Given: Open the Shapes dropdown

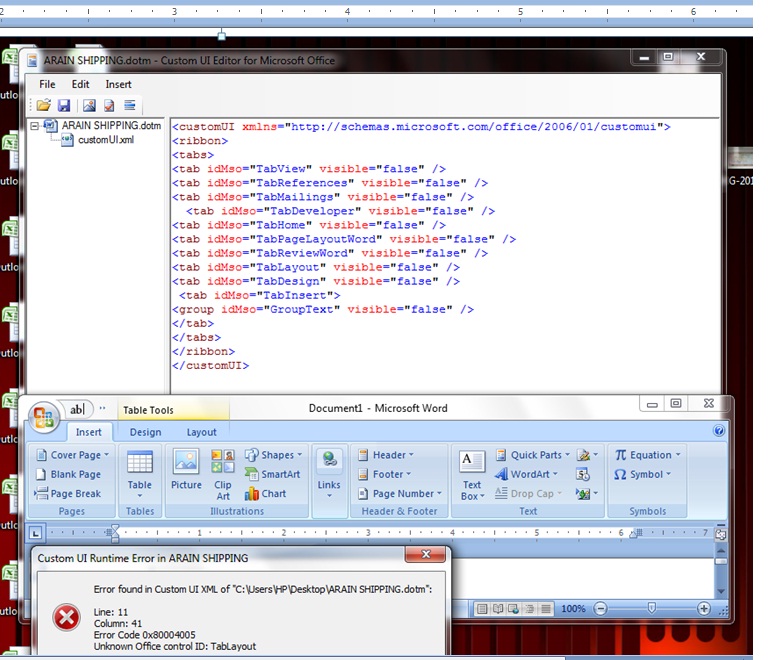Looking at the screenshot, I should tap(273, 455).
